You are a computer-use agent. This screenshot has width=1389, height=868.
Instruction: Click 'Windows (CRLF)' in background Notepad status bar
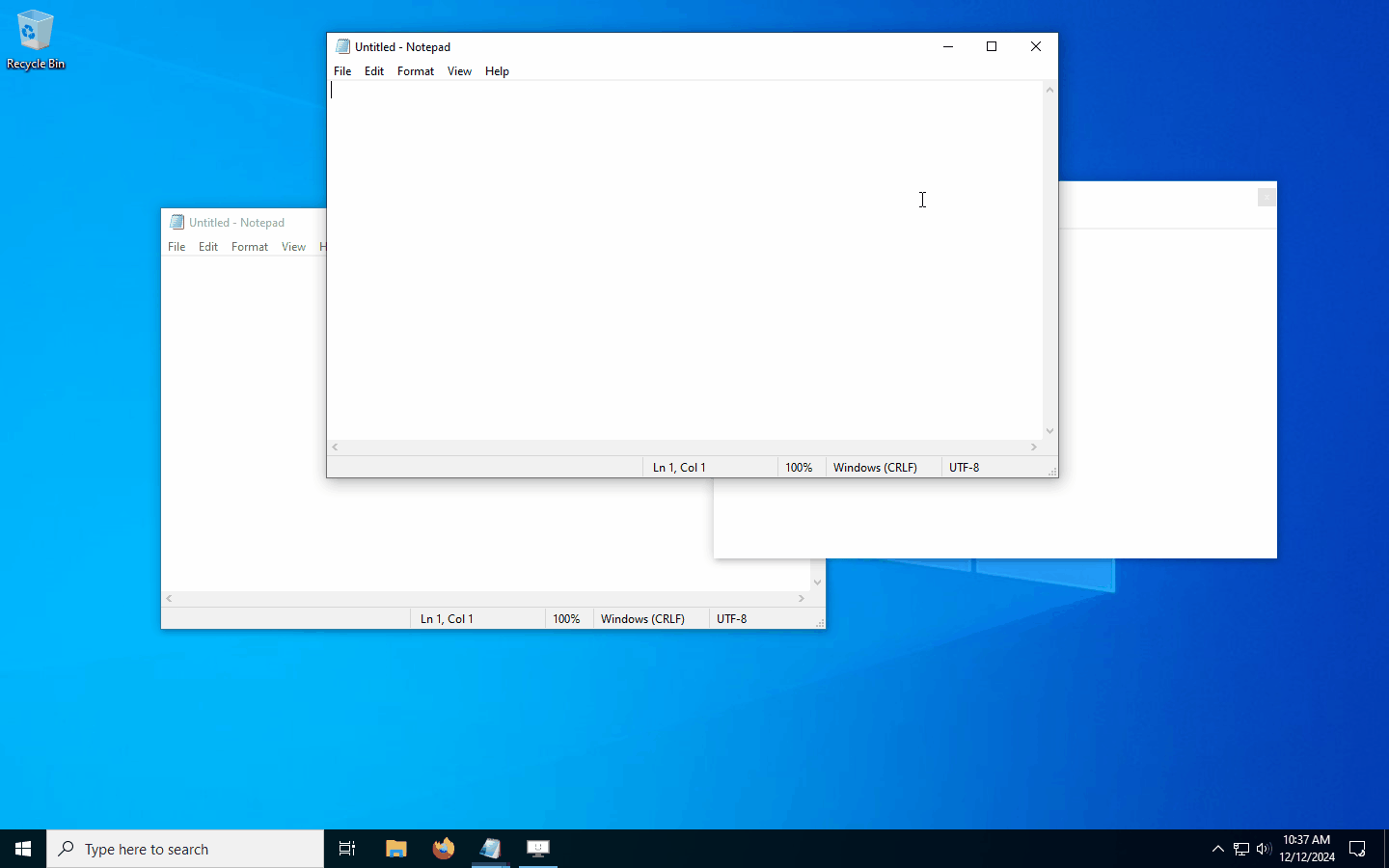642,619
